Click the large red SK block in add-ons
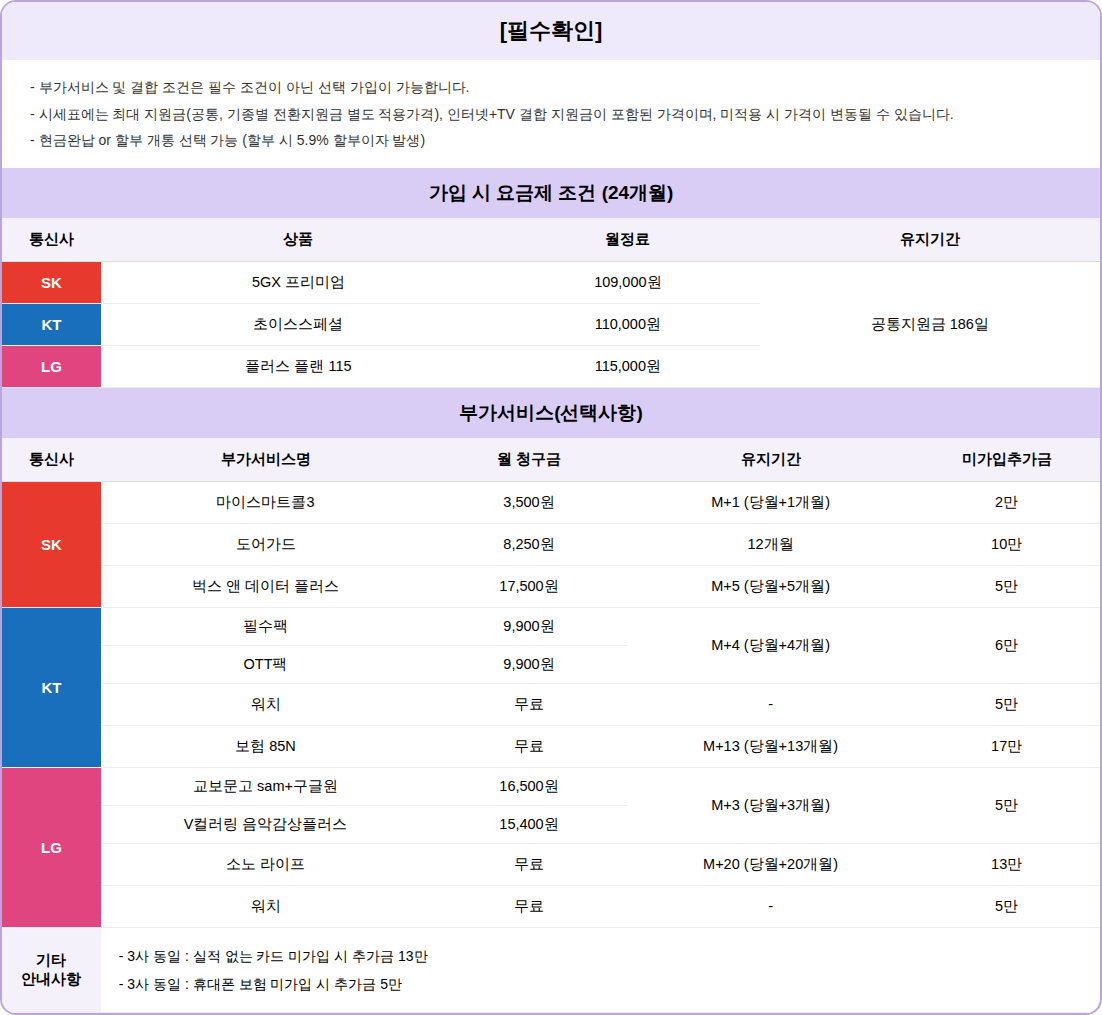 [51, 545]
